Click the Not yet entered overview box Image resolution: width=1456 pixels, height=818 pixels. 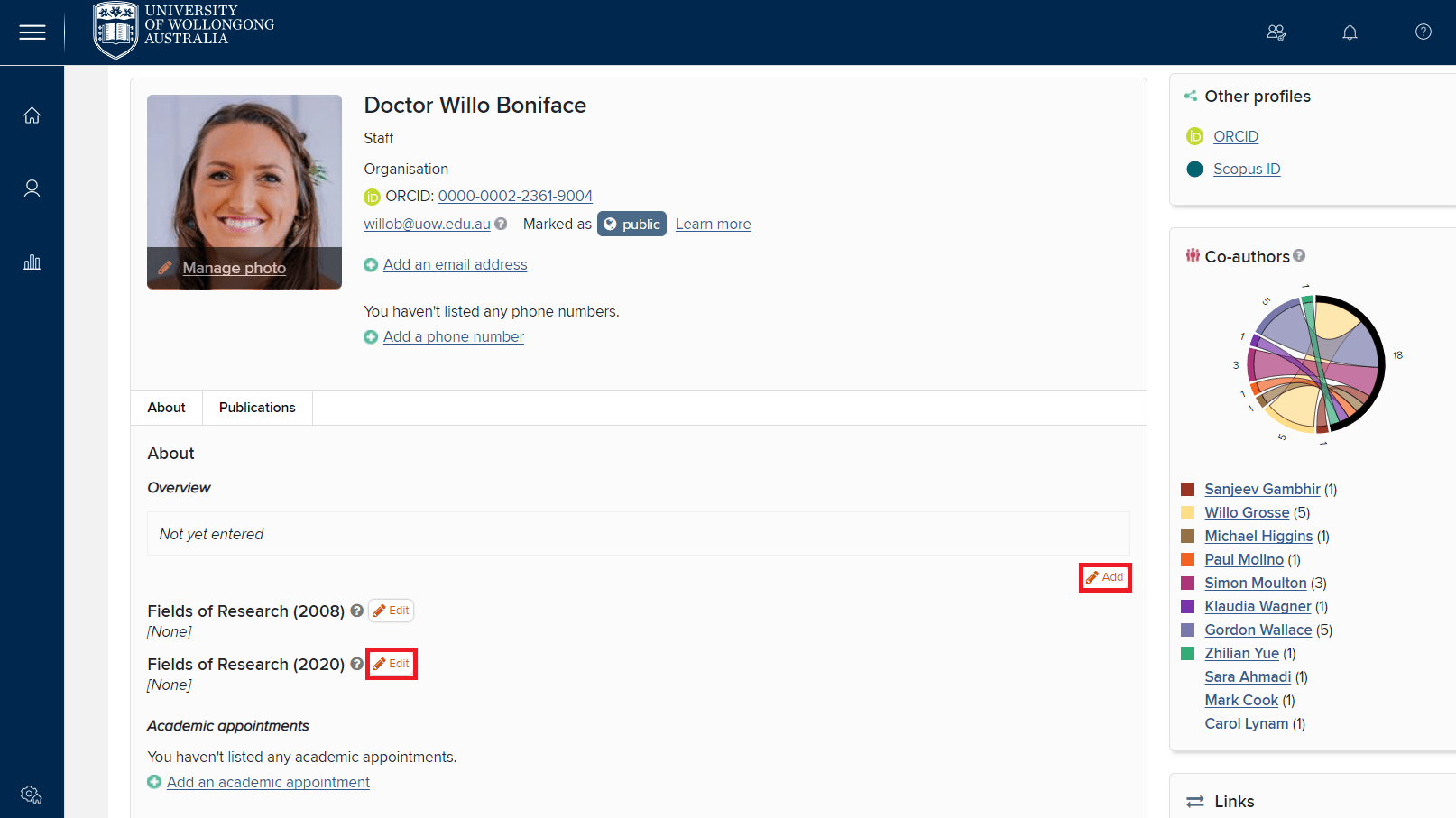[639, 534]
